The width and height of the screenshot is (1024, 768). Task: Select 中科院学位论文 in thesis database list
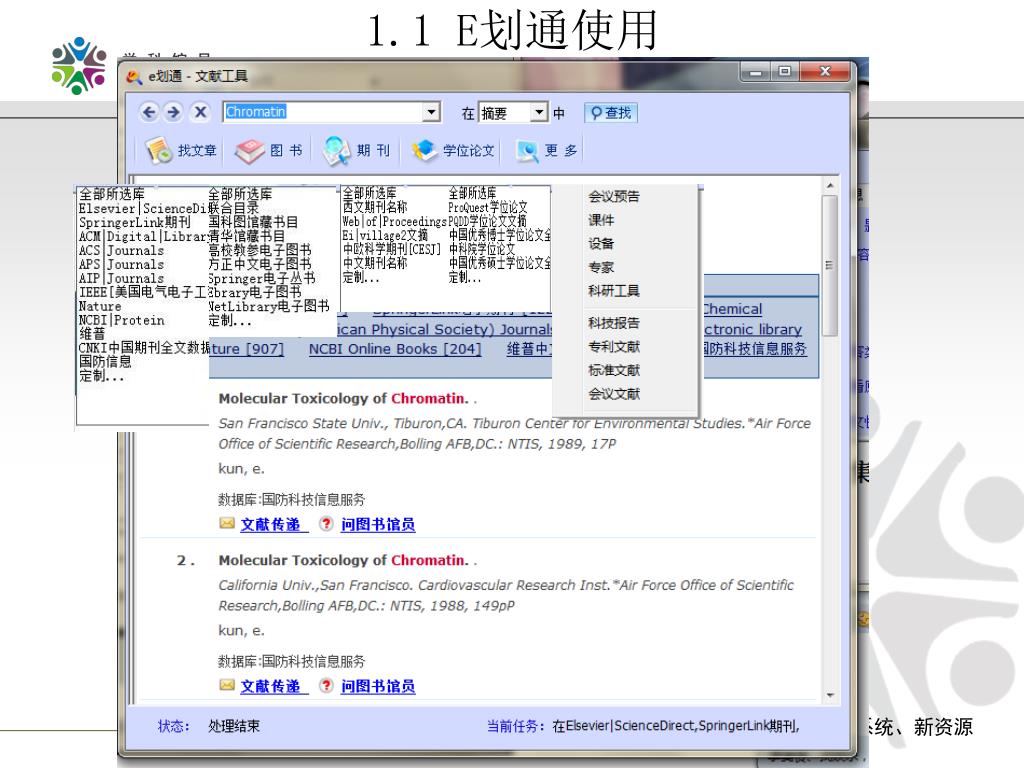[x=481, y=249]
